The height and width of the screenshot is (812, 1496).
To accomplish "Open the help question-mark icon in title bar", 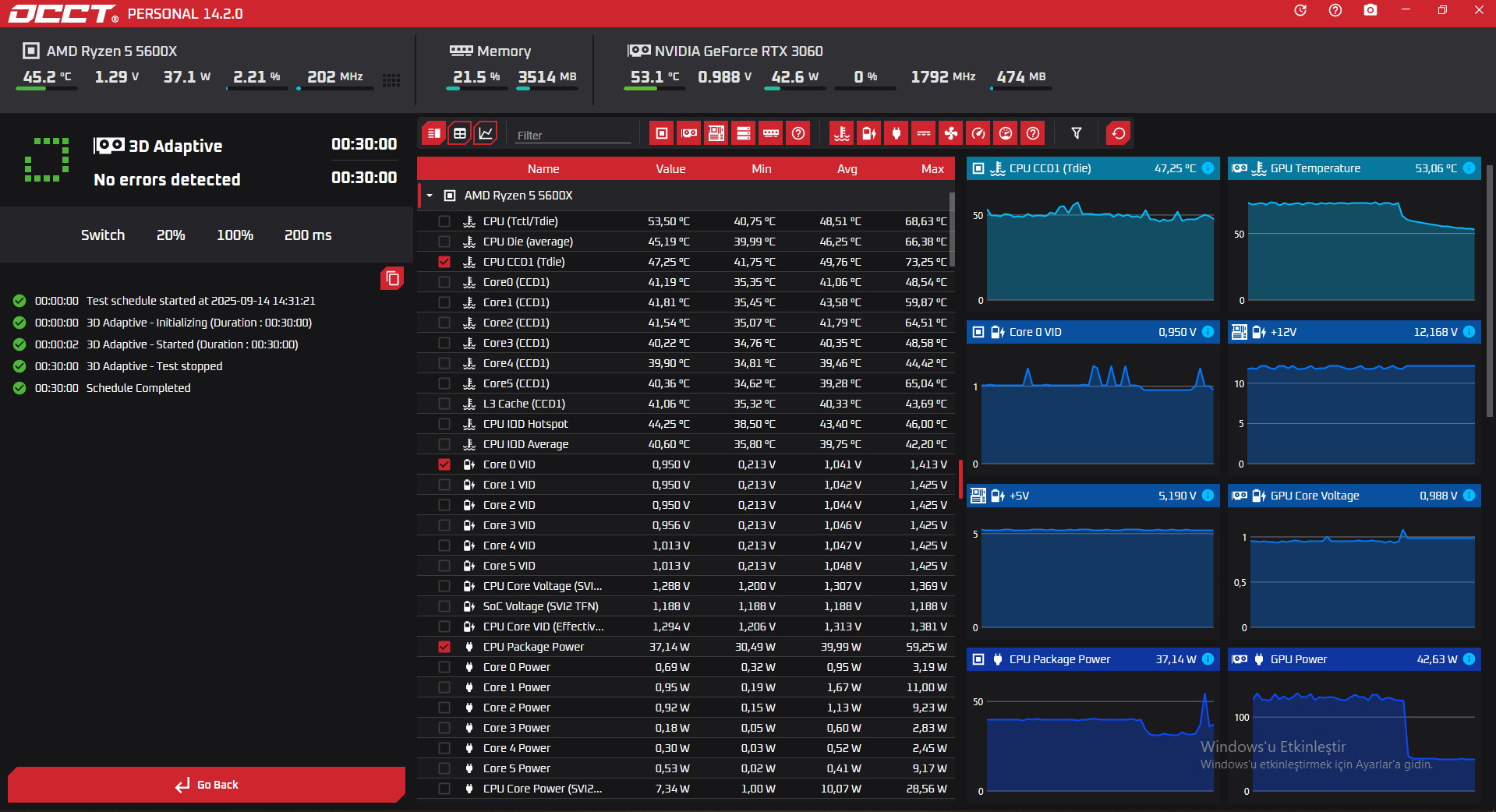I will pos(1335,10).
